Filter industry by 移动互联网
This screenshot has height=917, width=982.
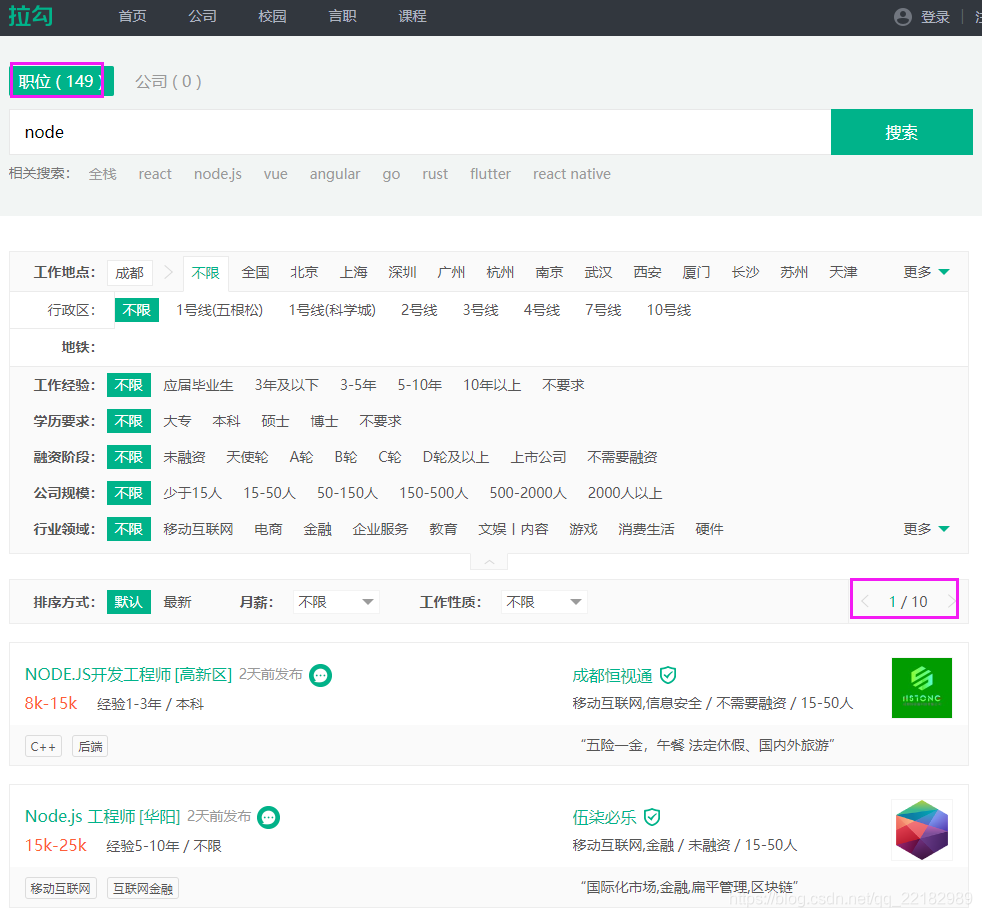(x=198, y=529)
